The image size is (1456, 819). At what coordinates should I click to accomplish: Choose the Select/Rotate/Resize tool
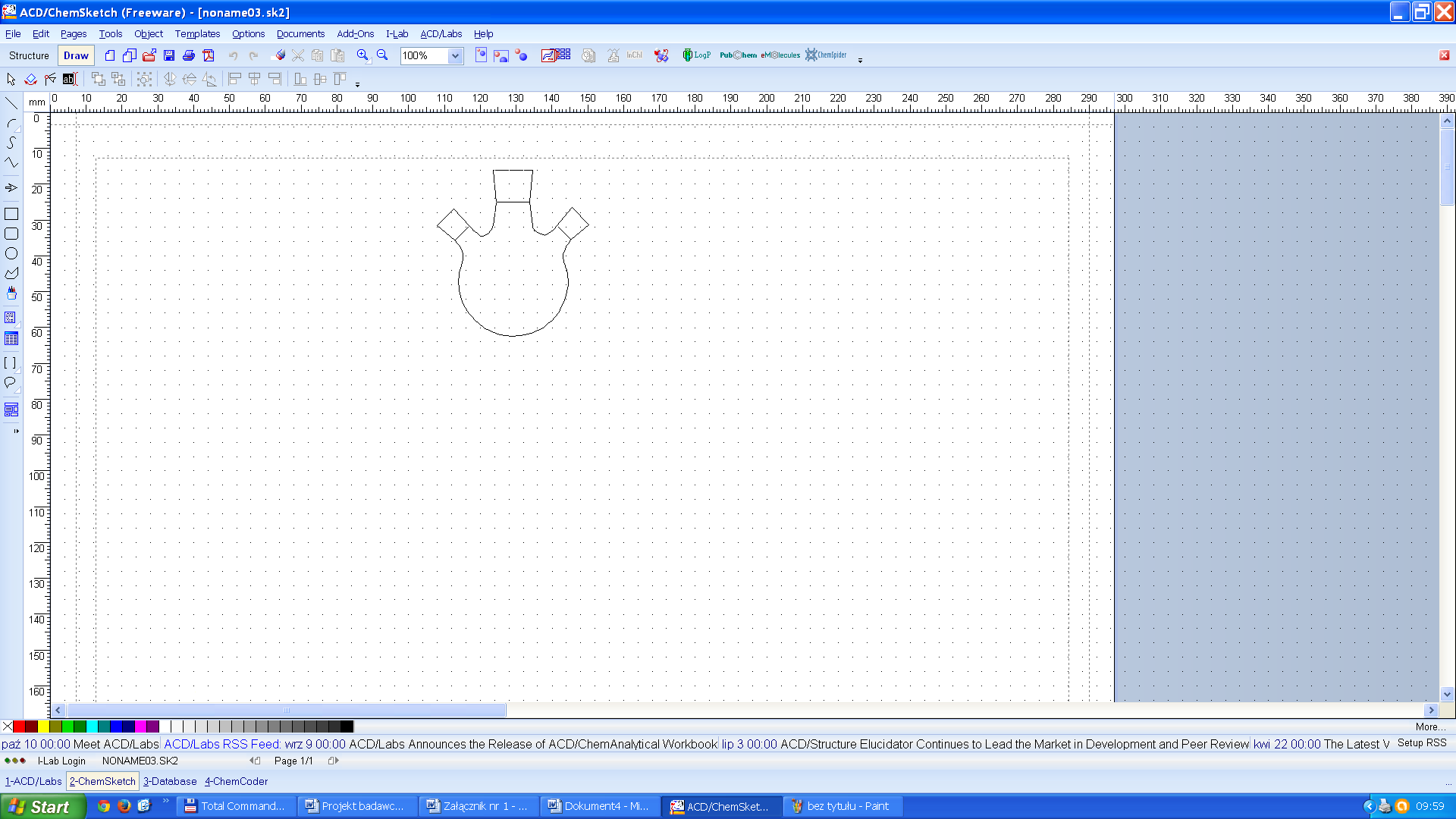click(x=31, y=79)
